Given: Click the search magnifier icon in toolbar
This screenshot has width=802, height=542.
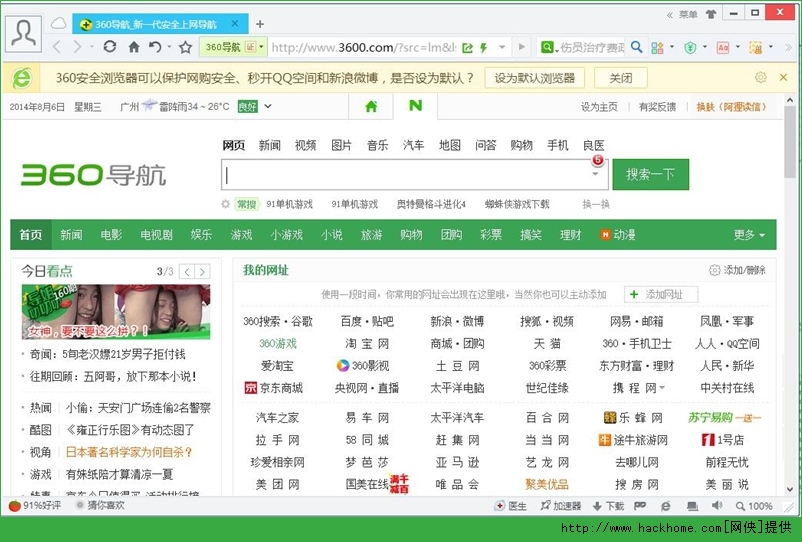Looking at the screenshot, I should click(x=636, y=47).
